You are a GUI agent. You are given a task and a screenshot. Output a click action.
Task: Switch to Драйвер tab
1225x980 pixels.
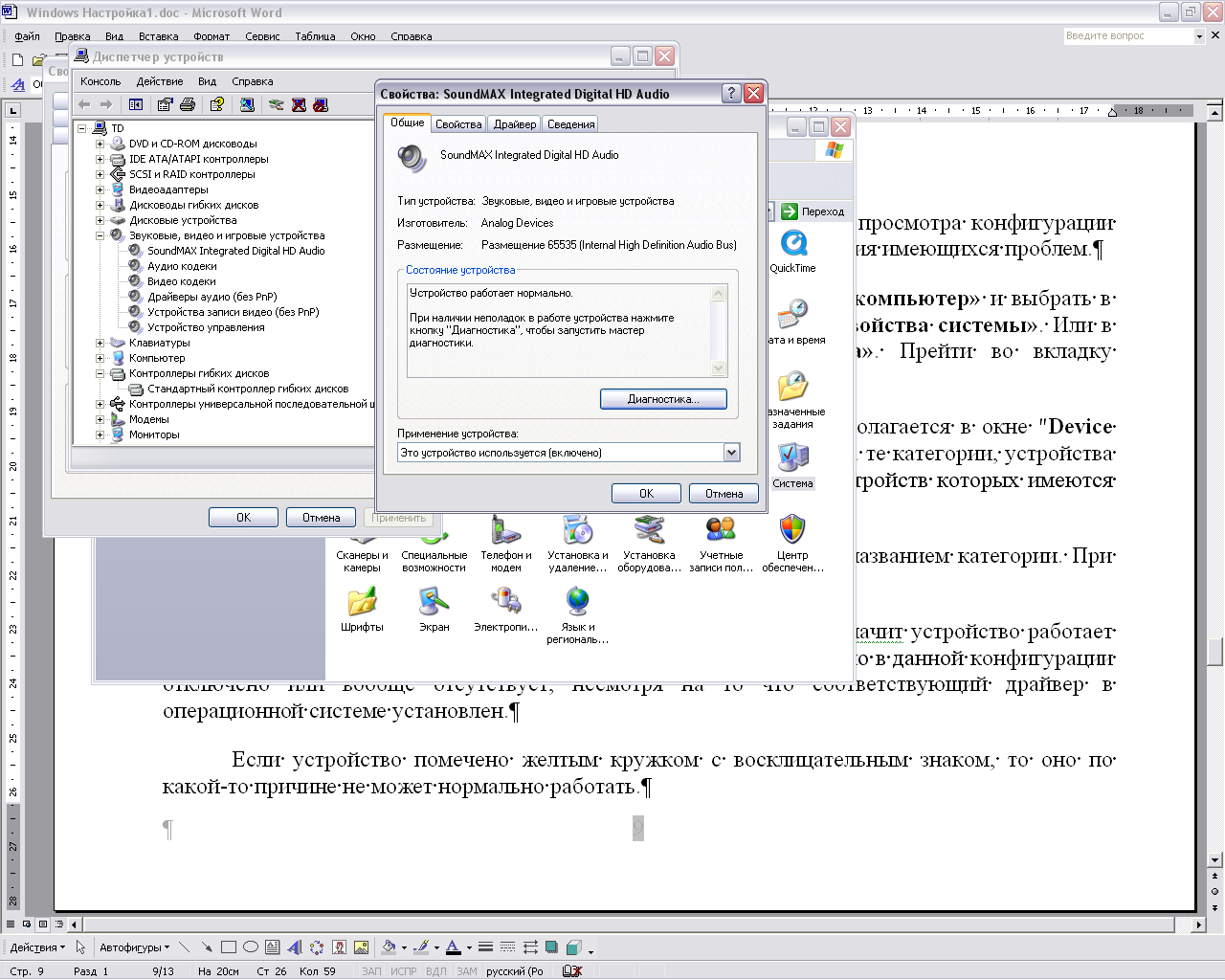point(515,124)
